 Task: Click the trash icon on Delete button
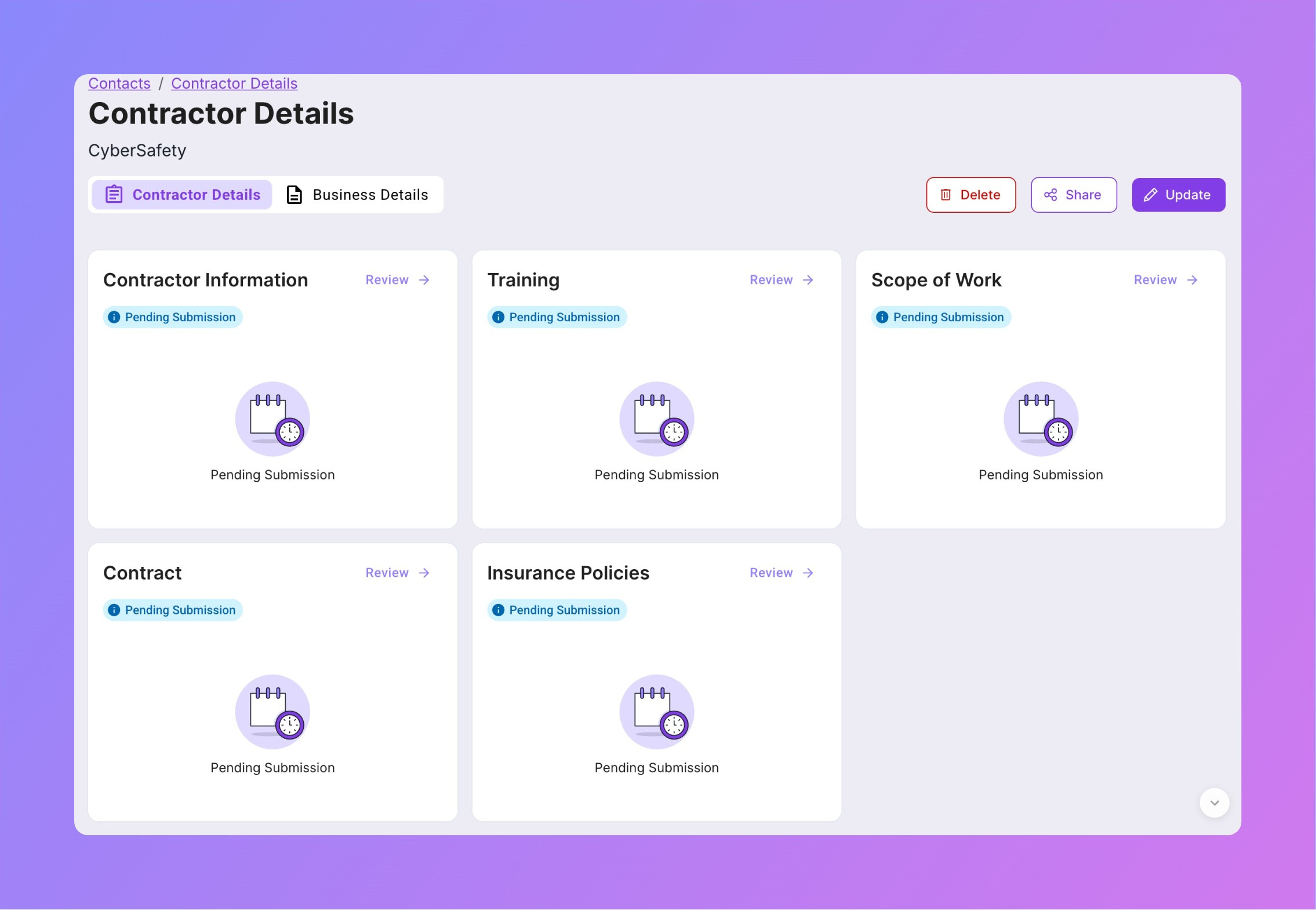coord(946,195)
